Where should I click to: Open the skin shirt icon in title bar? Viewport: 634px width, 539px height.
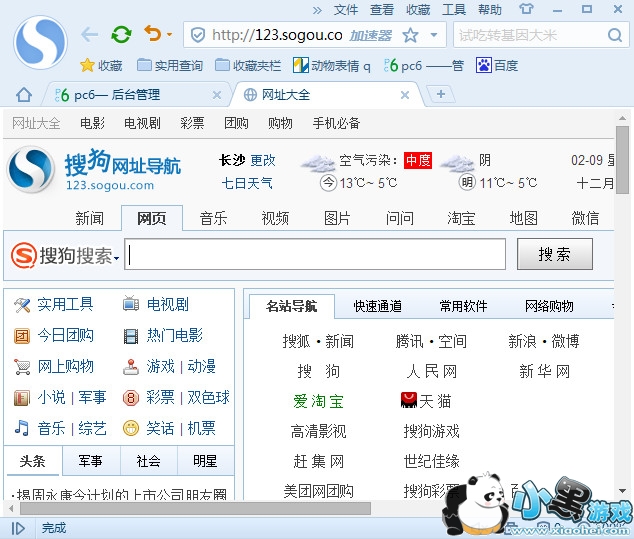point(527,10)
